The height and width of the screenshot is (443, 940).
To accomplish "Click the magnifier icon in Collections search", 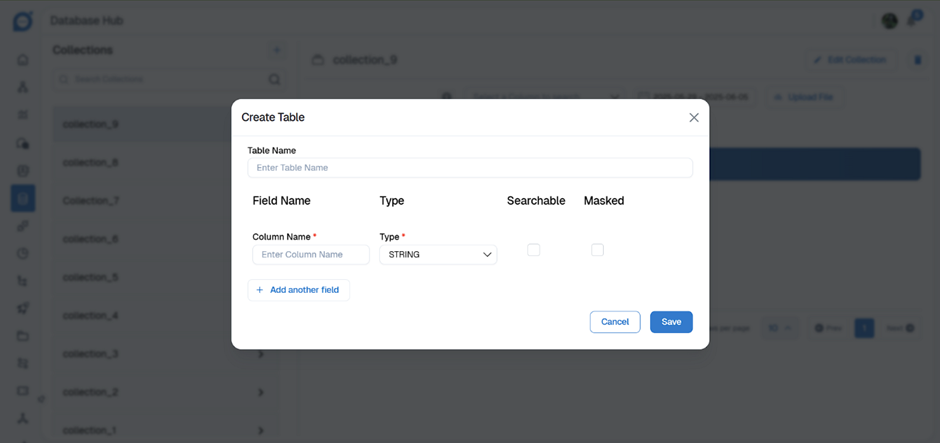I will (274, 79).
